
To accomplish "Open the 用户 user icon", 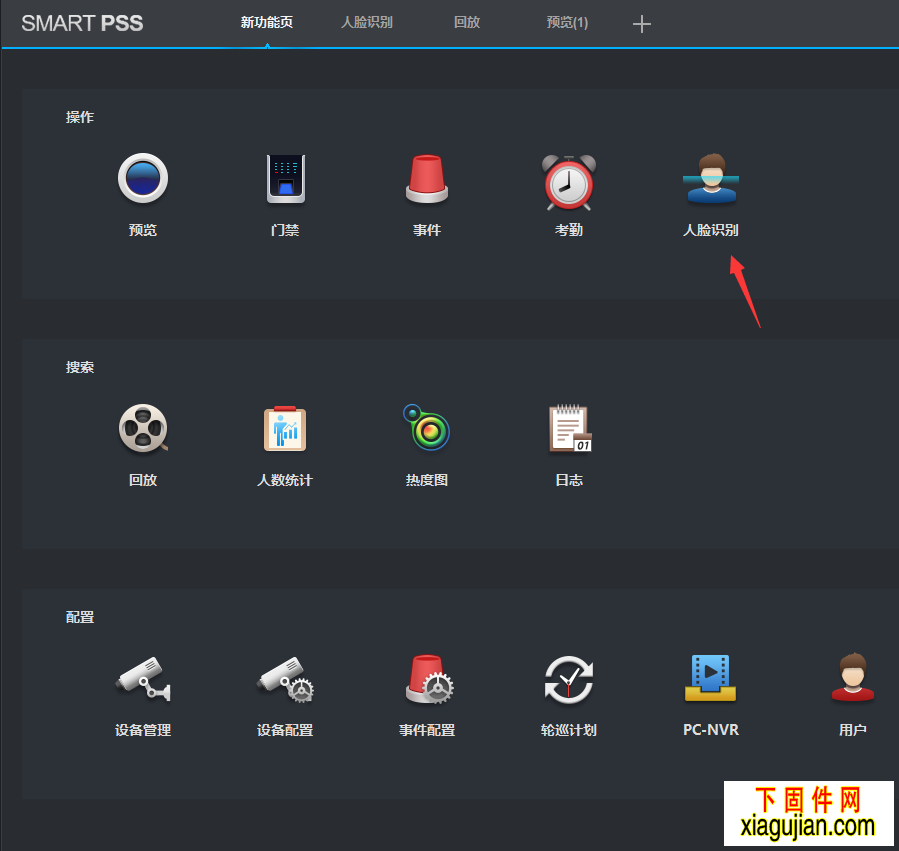I will click(x=853, y=677).
